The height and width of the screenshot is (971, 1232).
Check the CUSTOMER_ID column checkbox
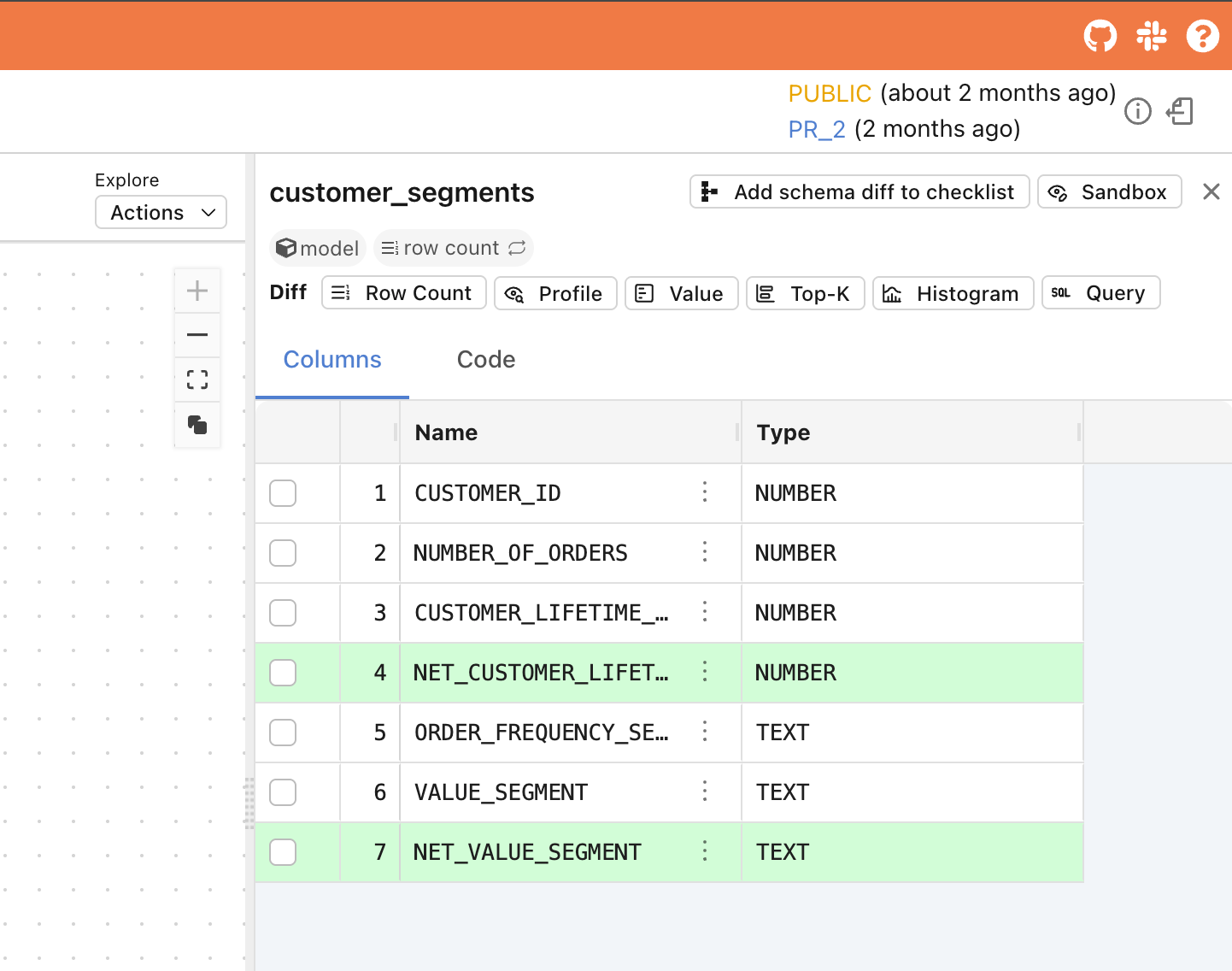pyautogui.click(x=283, y=493)
